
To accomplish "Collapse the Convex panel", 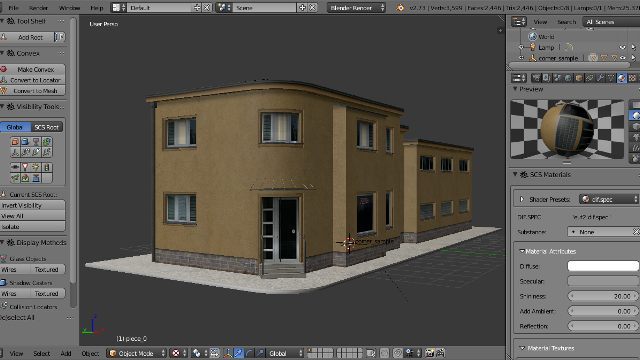I will coord(2,53).
